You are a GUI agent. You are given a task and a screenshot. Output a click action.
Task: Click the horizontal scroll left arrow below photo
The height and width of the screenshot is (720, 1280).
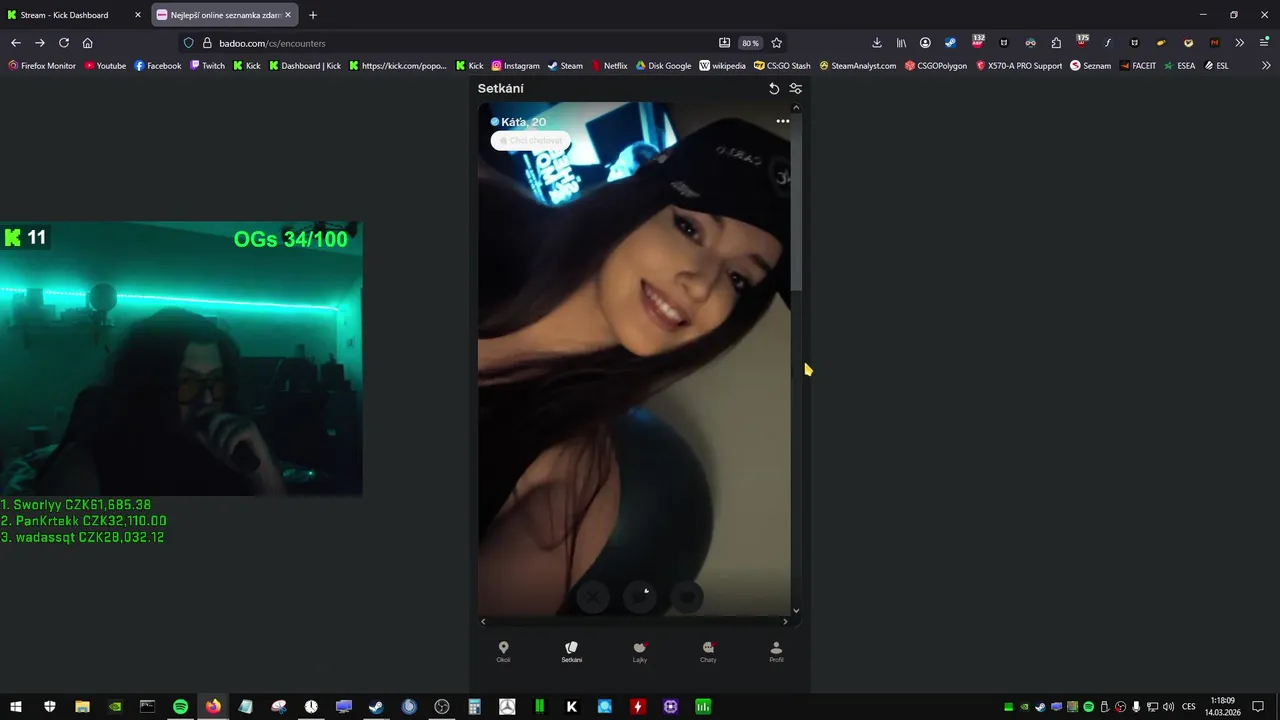[x=483, y=621]
